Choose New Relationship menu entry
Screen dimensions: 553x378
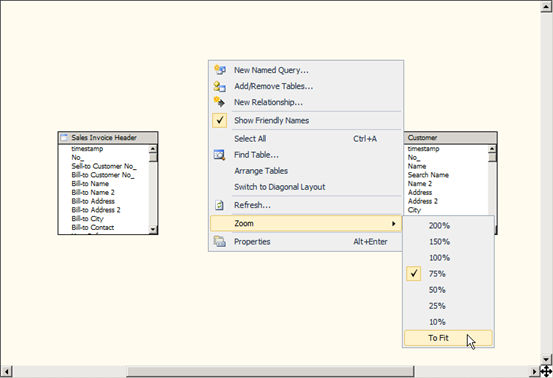tap(306, 102)
